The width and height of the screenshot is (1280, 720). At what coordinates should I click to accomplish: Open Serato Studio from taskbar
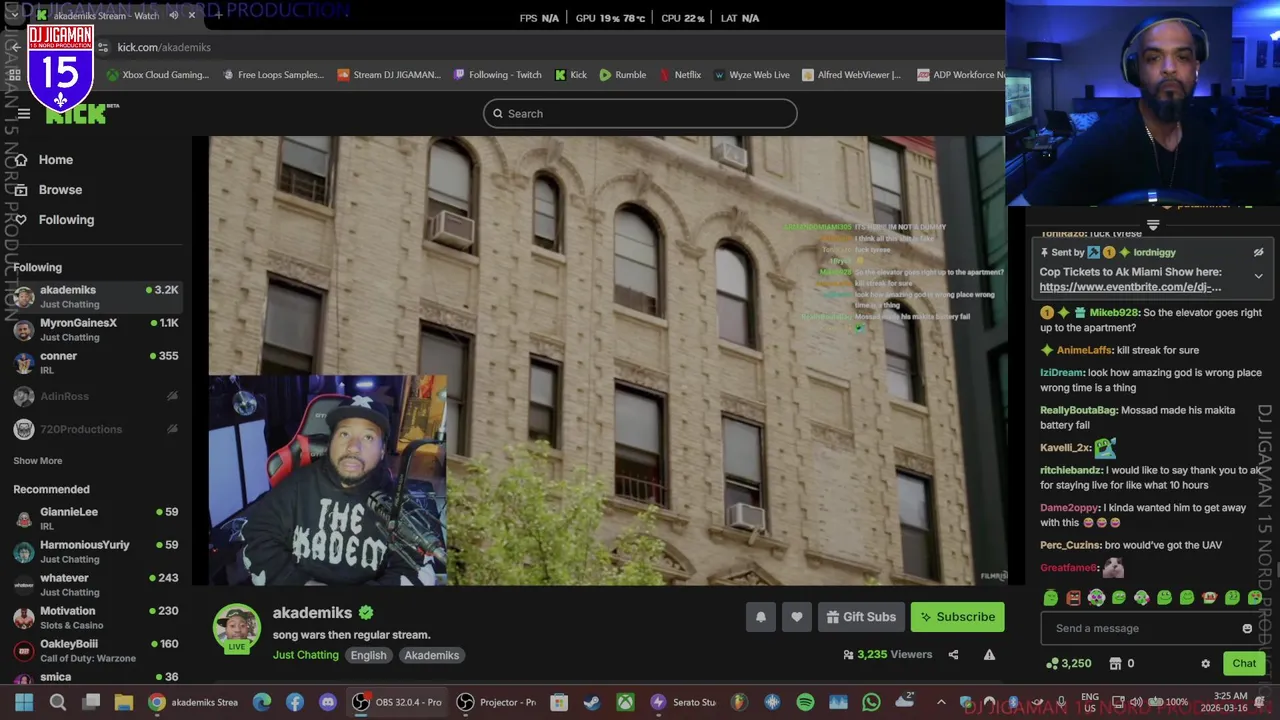click(684, 703)
